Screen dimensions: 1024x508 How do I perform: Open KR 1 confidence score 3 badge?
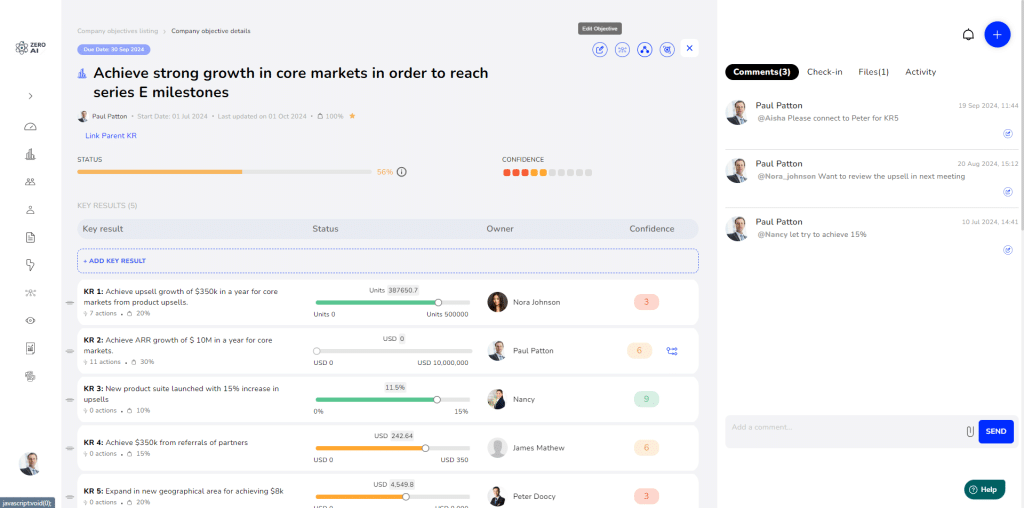tap(646, 302)
